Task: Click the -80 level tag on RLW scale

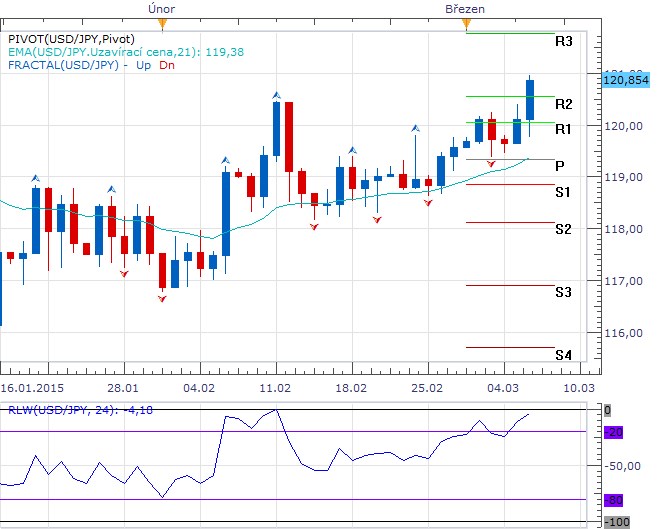Action: click(613, 500)
